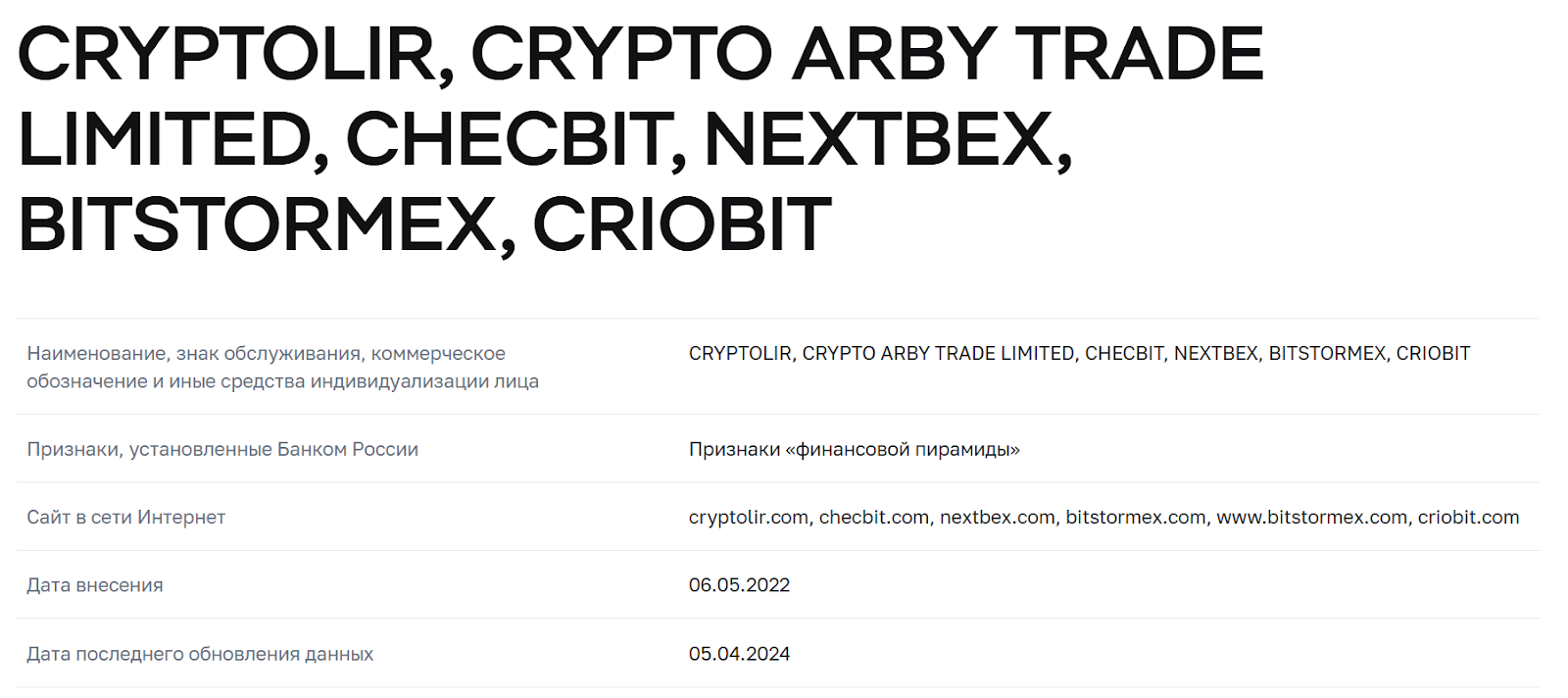Screen dimensions: 1568x698
Task: Open the www.bitstormex.com site address
Action: pyautogui.click(x=1311, y=517)
